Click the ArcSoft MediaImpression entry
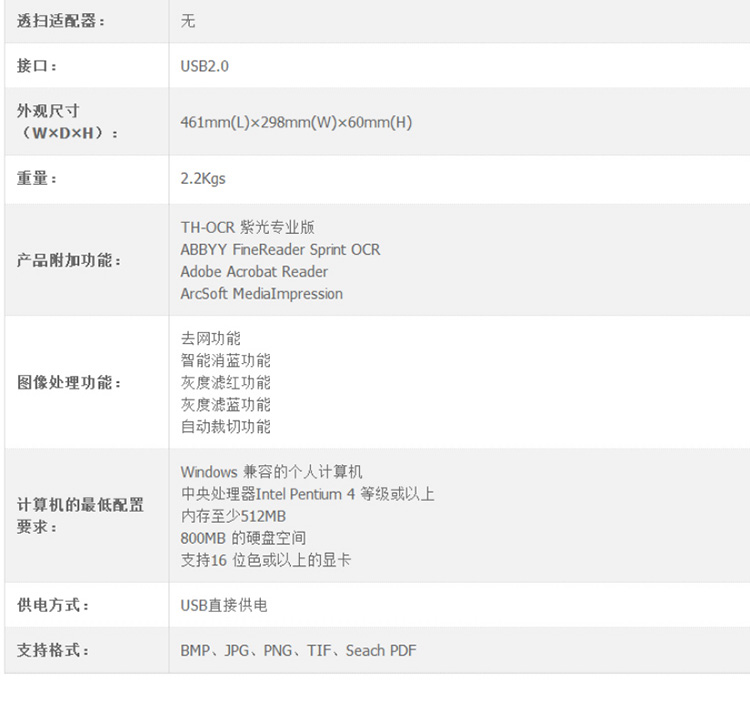Screen dimensions: 750x706 tap(261, 294)
